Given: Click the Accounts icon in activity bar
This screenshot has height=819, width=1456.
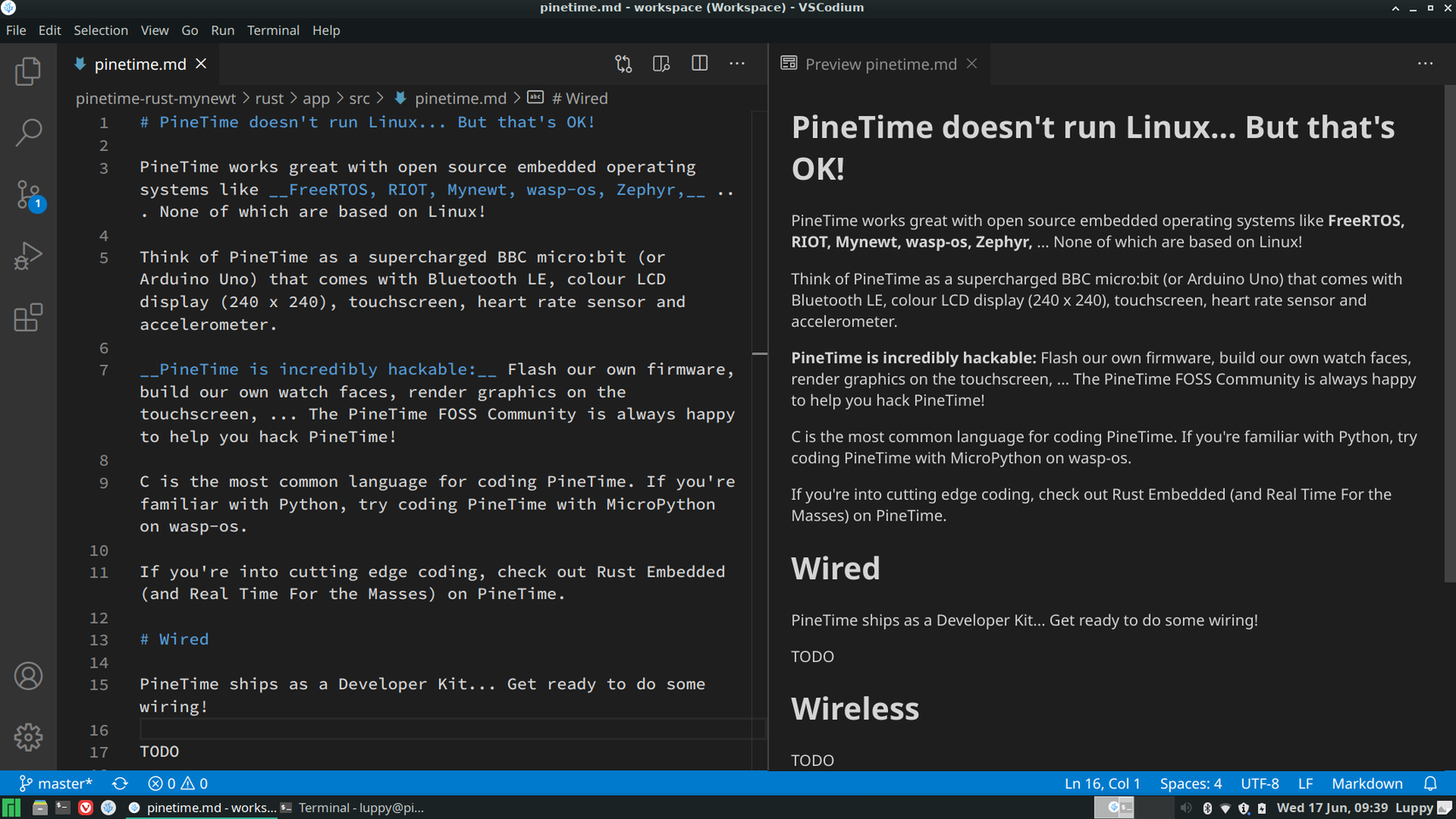Looking at the screenshot, I should point(28,676).
